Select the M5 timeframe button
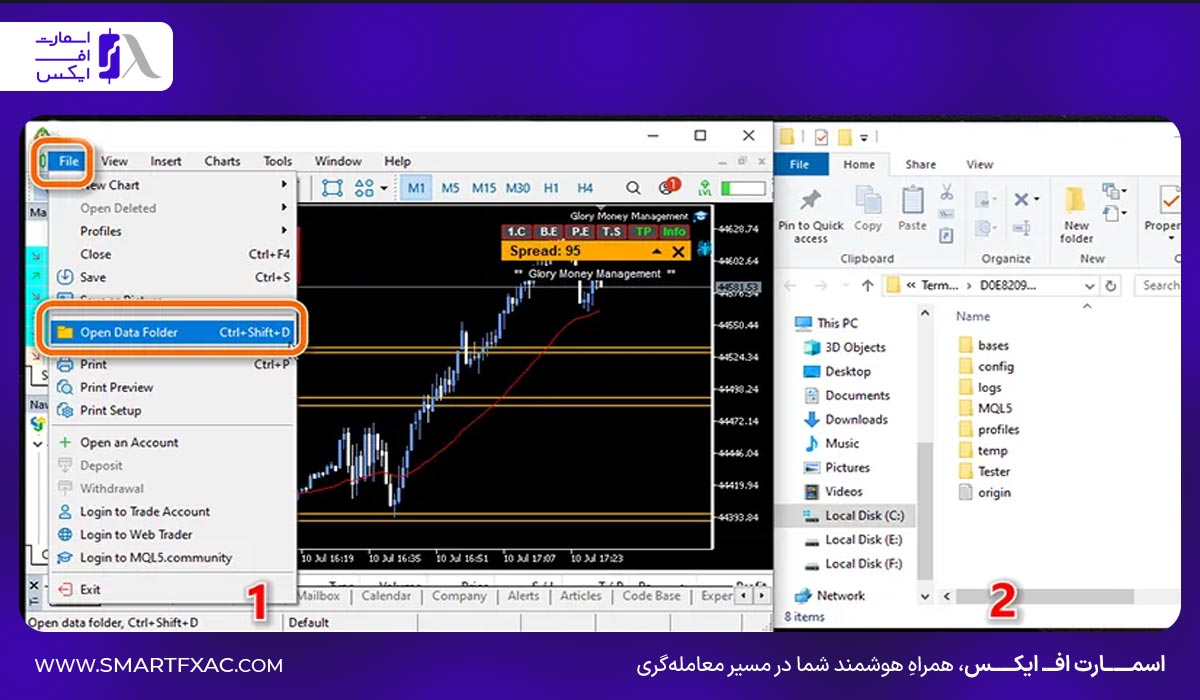Image resolution: width=1200 pixels, height=700 pixels. click(451, 187)
